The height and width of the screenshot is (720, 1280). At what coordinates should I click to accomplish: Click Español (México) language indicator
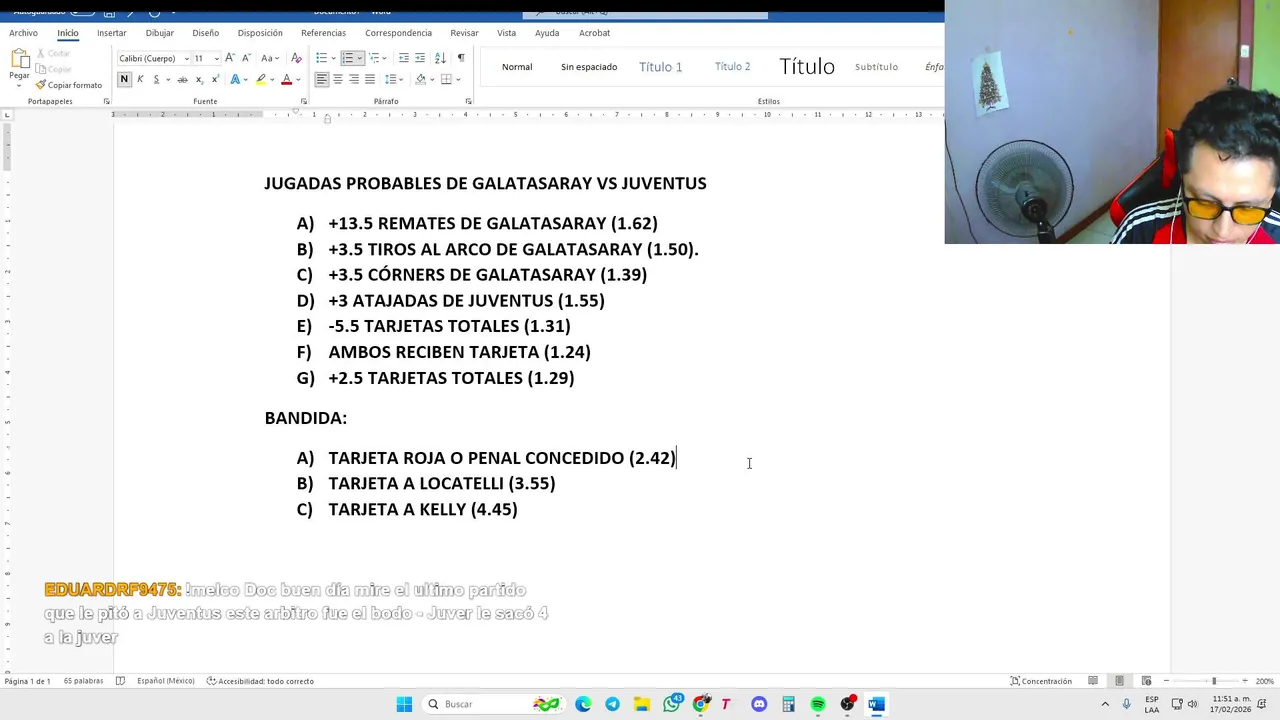[166, 681]
